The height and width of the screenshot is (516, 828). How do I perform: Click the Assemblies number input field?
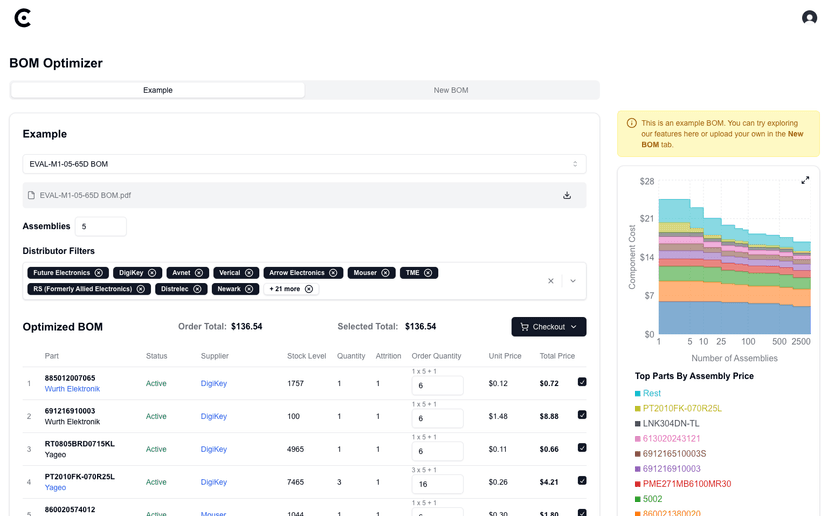coord(101,227)
